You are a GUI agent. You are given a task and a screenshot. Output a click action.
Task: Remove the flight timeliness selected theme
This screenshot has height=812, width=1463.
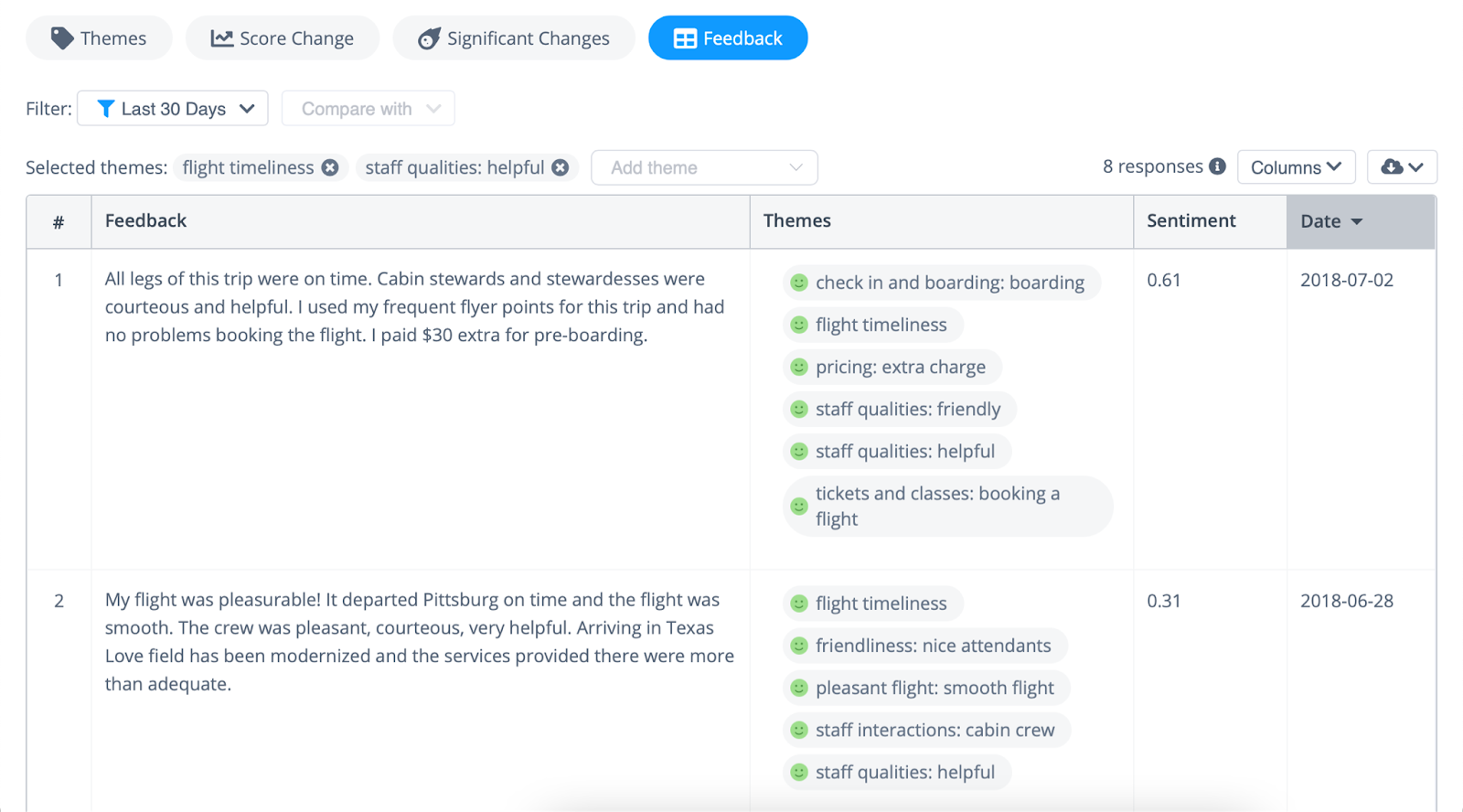330,167
